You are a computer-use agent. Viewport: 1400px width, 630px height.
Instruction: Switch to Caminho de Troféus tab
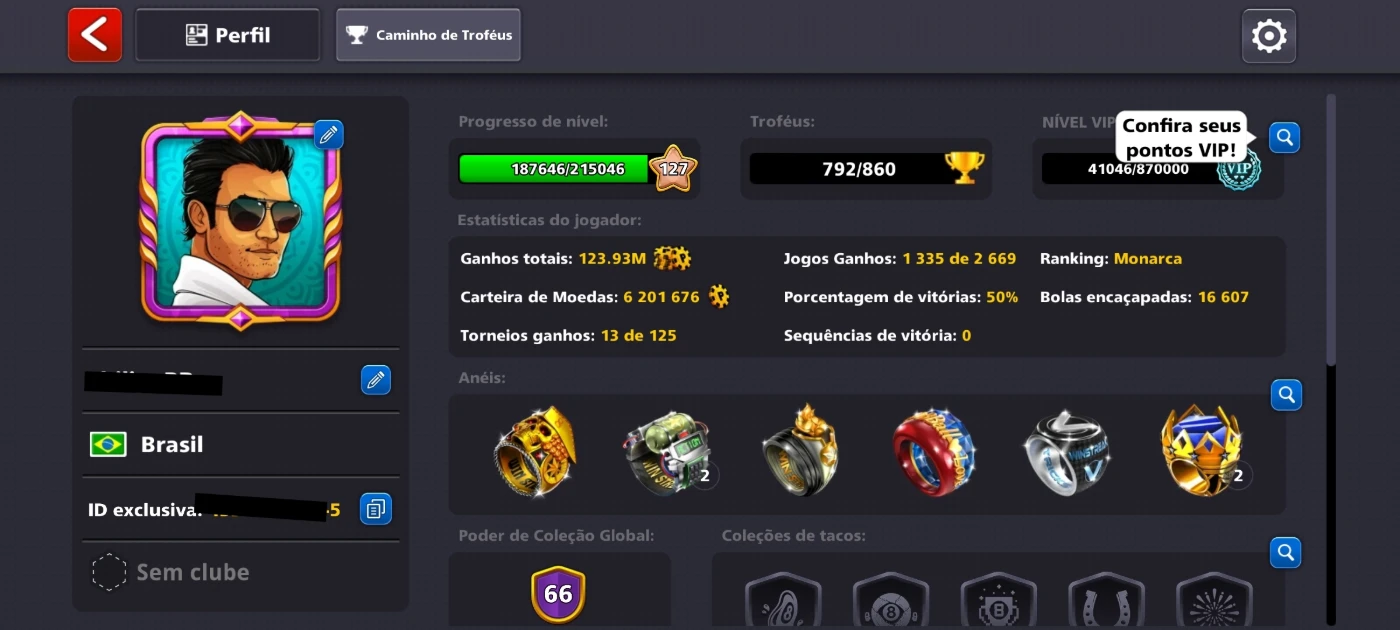click(428, 35)
